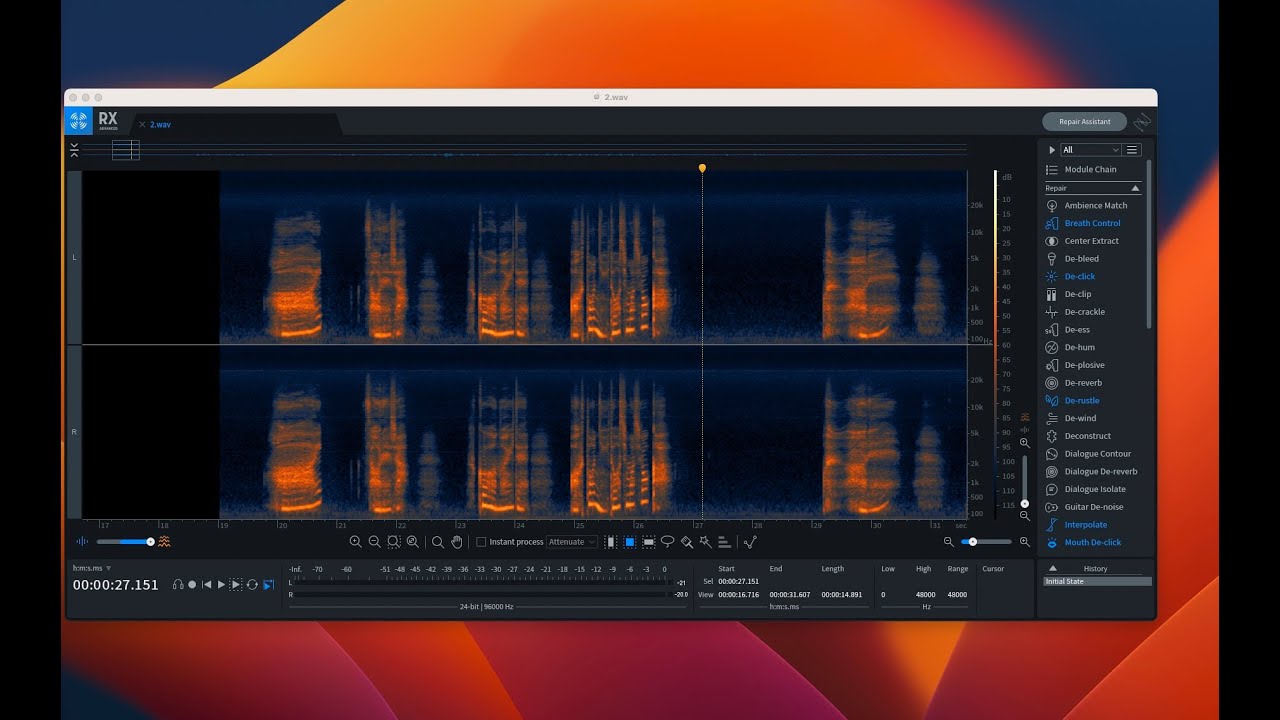Click horizontal zoom in magnifier

(x=1024, y=542)
